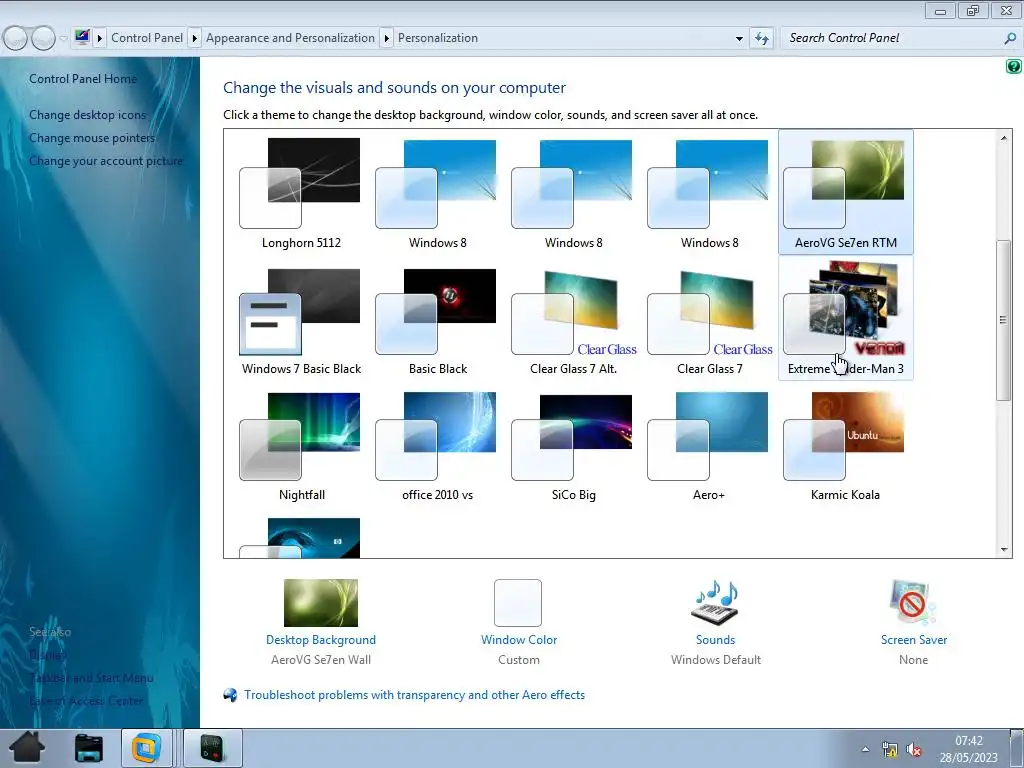
Task: Click the Refresh button in address bar
Action: coord(761,39)
